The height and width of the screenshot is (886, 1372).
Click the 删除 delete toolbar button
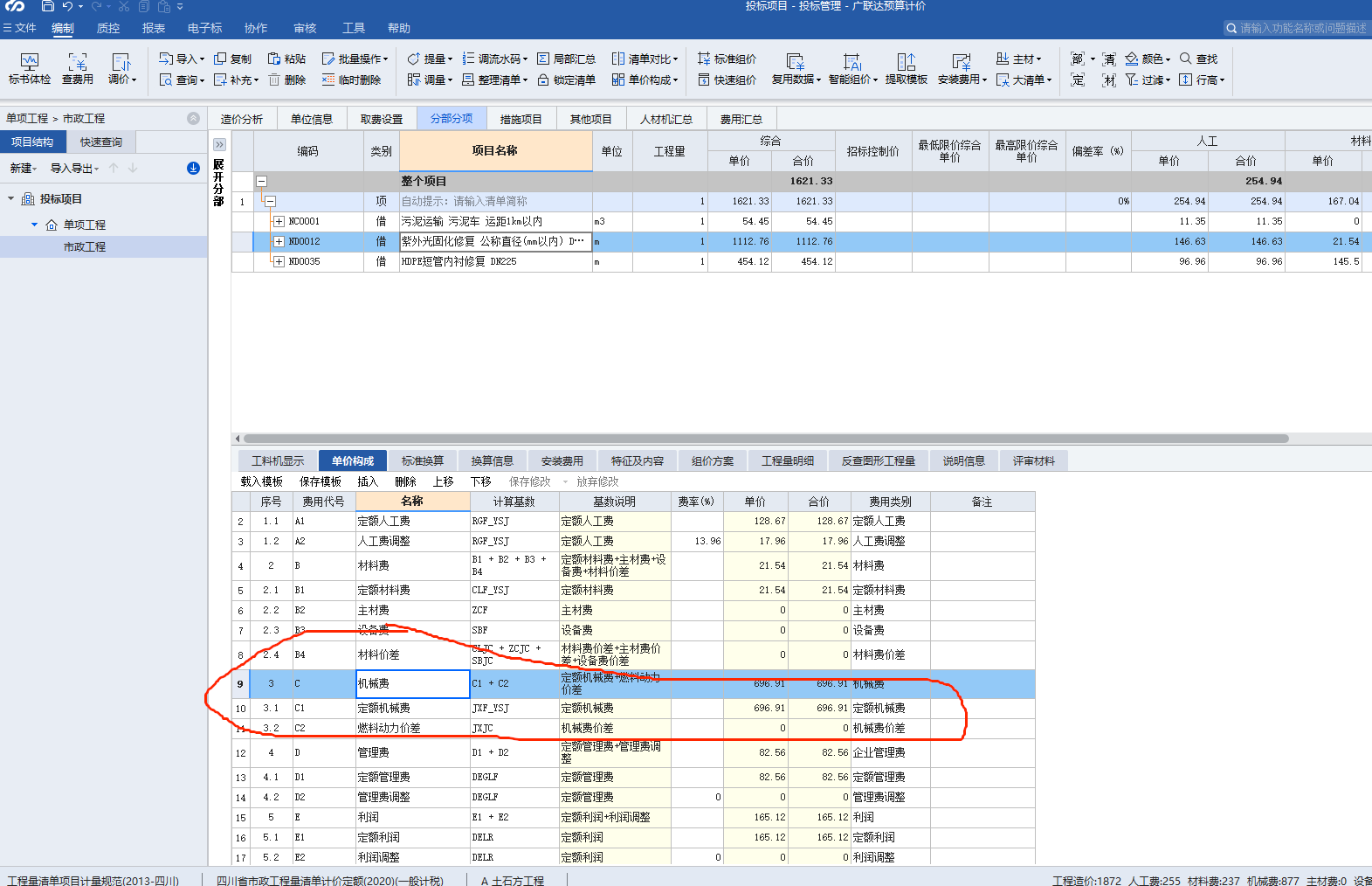[286, 80]
